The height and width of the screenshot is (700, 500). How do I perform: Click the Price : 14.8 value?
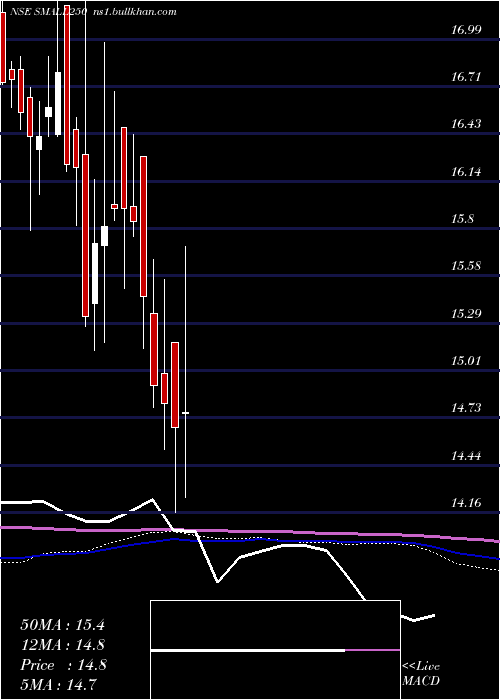tap(63, 665)
